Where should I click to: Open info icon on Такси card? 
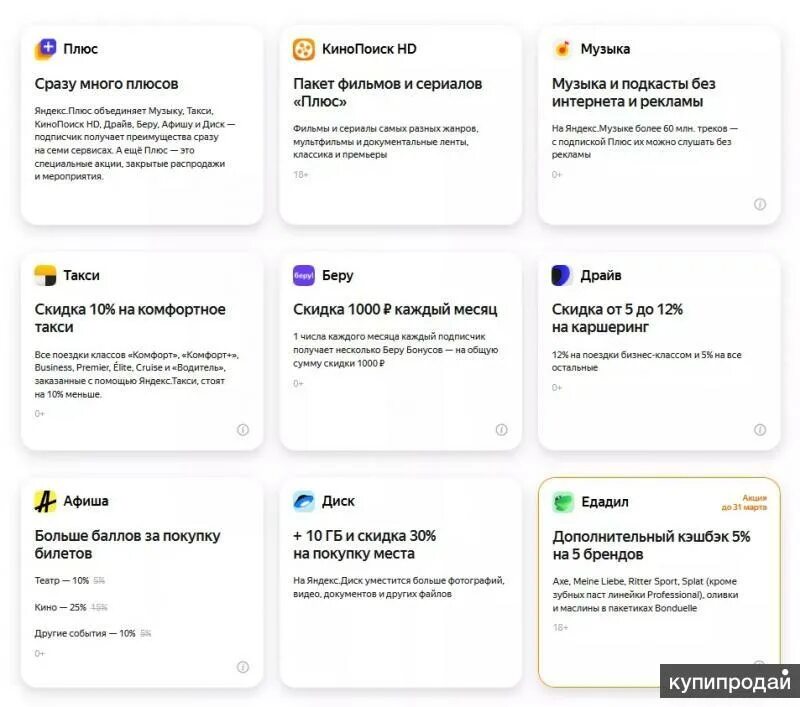243,430
